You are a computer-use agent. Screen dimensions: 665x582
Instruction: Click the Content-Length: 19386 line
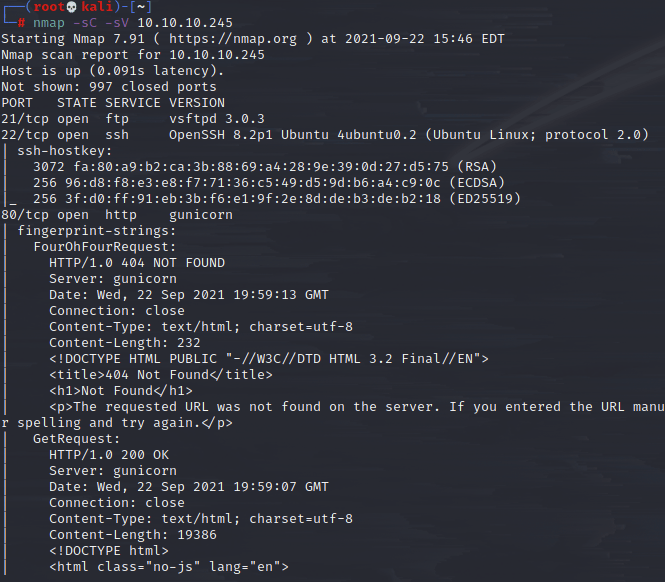[x=136, y=534]
